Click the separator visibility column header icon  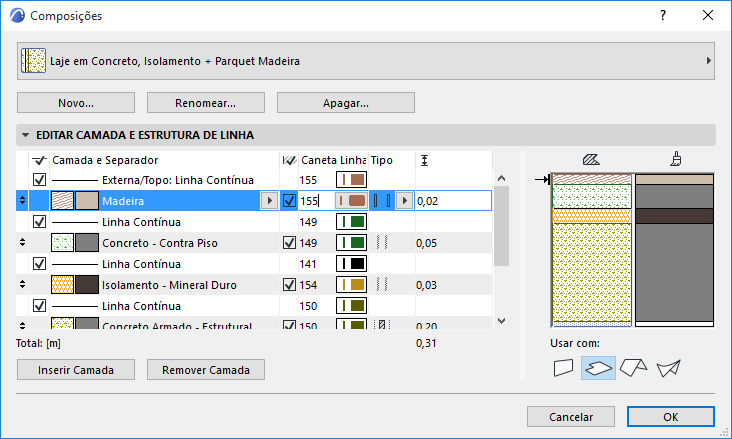pyautogui.click(x=39, y=161)
